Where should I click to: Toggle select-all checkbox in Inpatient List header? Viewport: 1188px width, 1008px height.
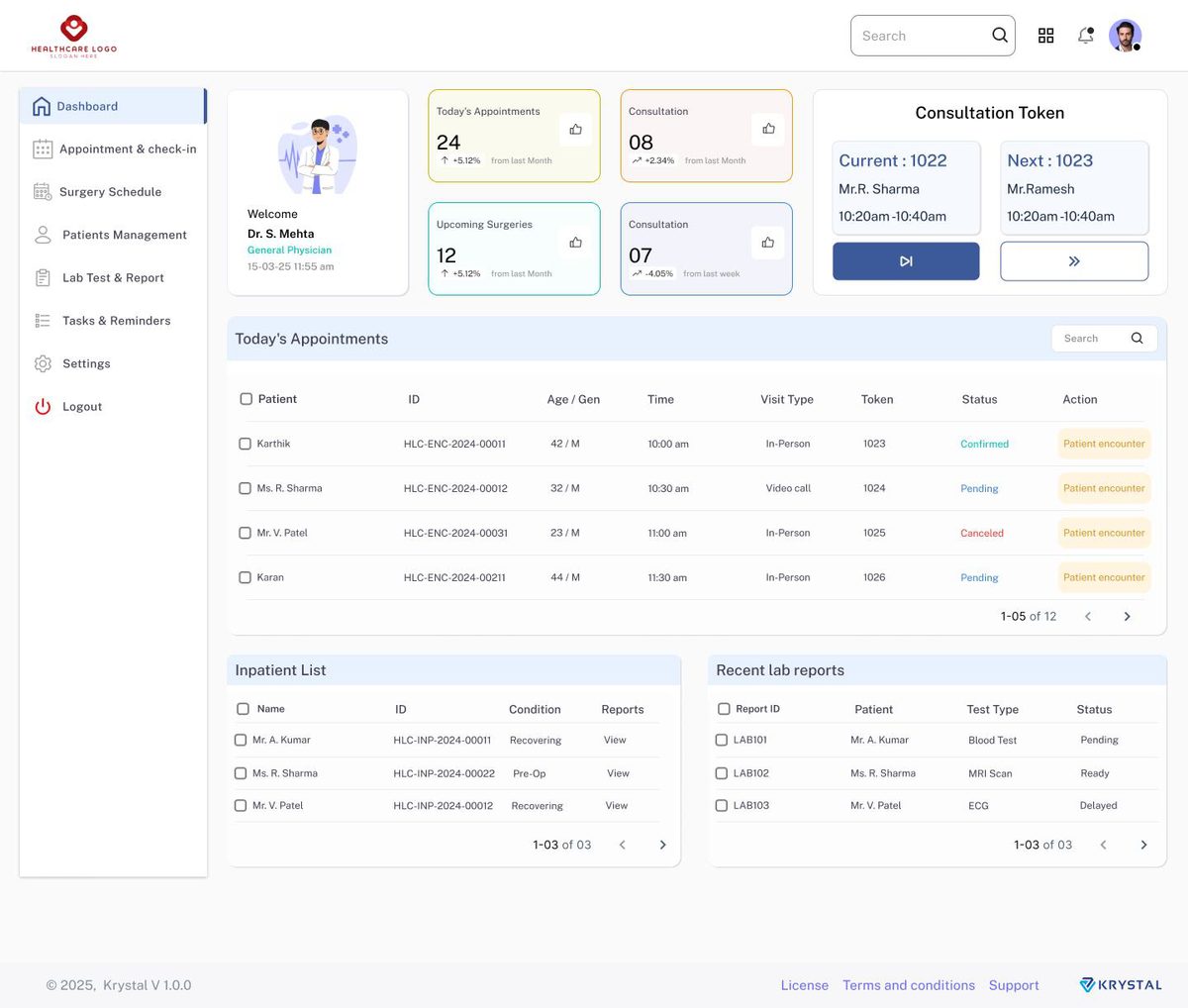(x=243, y=709)
